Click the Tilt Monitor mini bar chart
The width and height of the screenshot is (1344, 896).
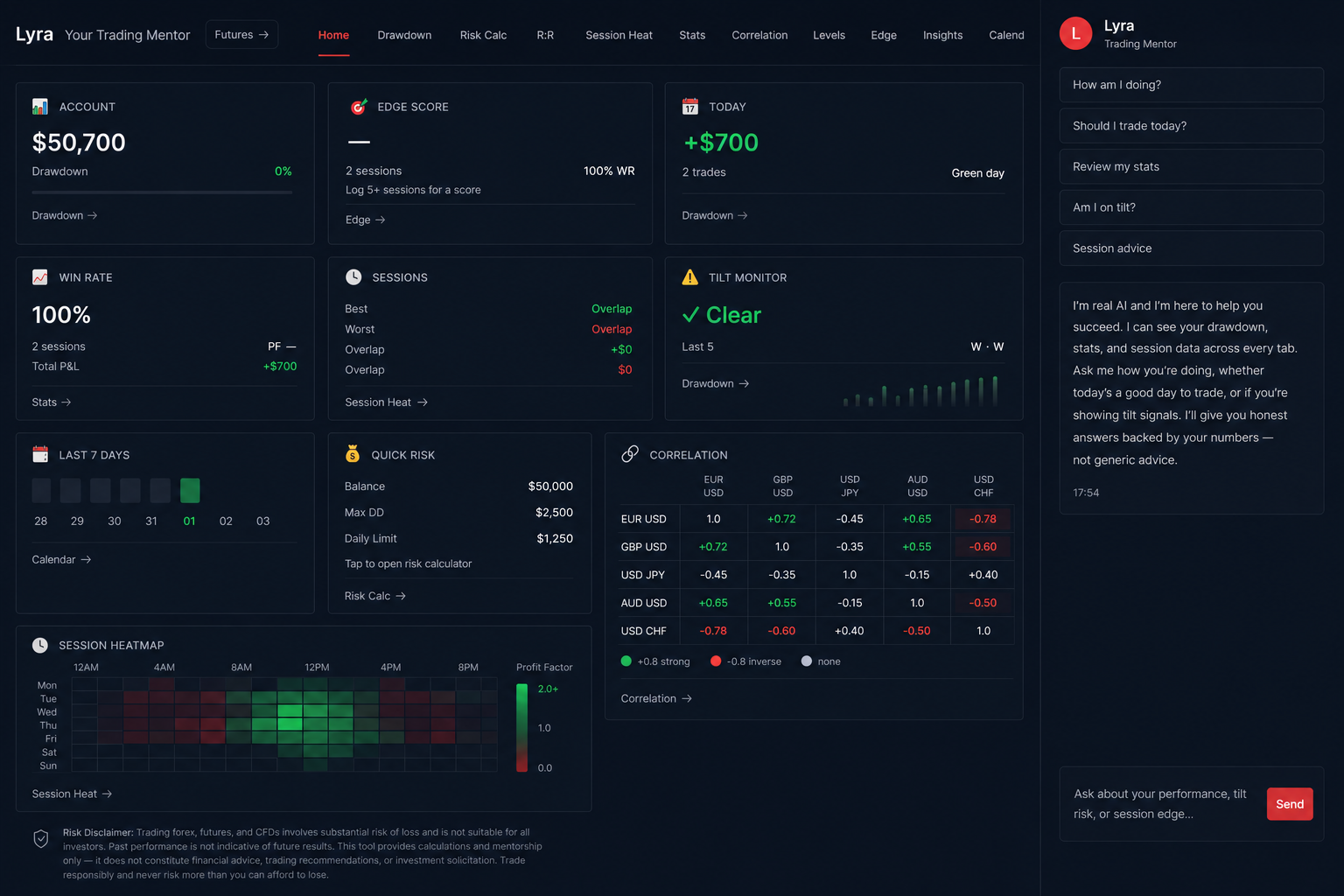pyautogui.click(x=920, y=391)
